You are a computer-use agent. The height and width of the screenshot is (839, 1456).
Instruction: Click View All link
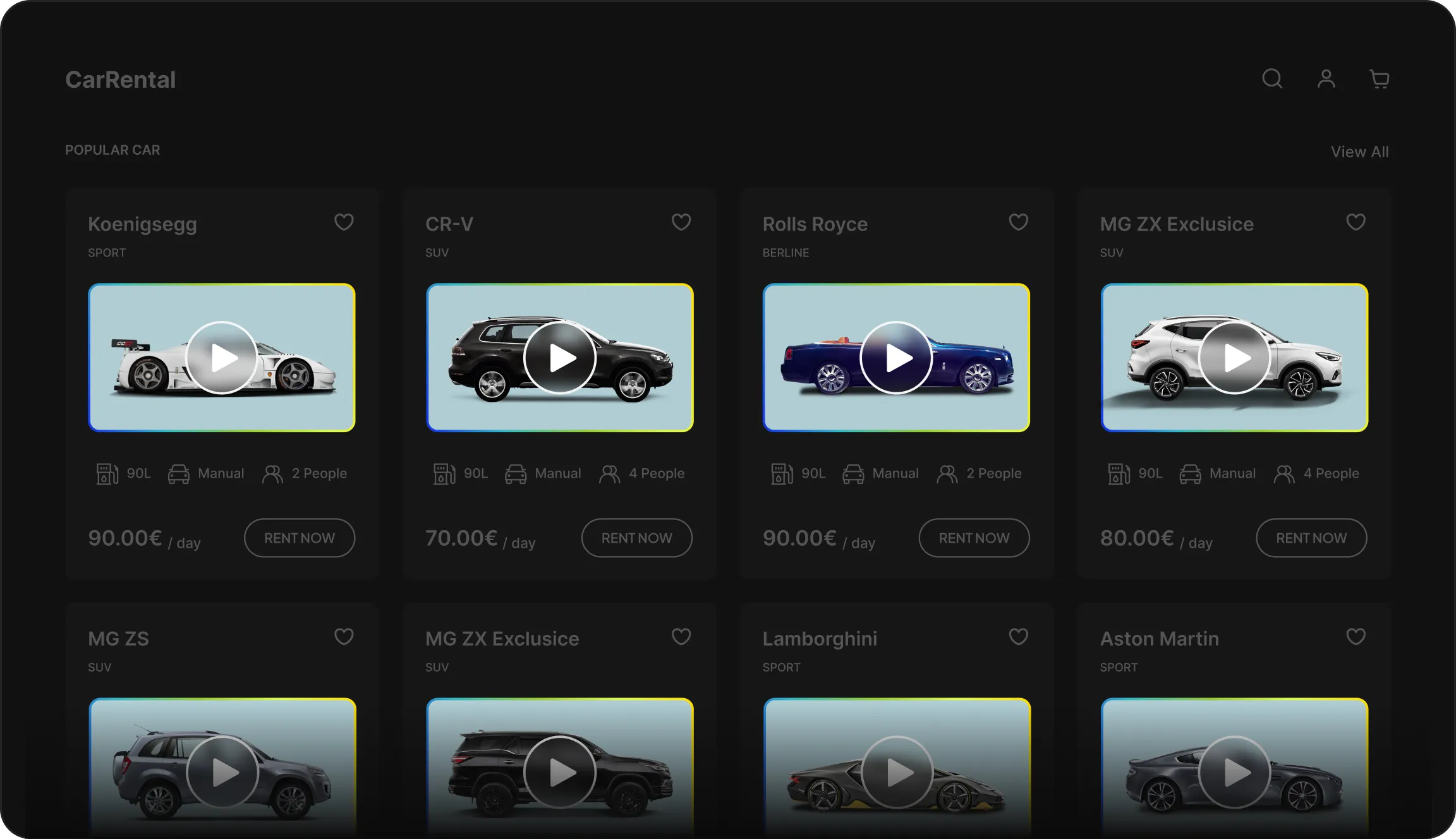click(1359, 152)
